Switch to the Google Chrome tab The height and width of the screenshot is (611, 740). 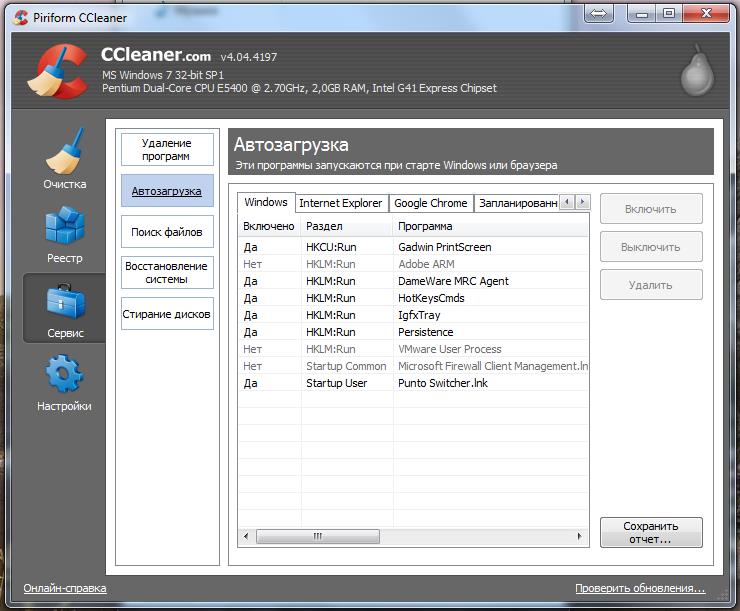430,203
